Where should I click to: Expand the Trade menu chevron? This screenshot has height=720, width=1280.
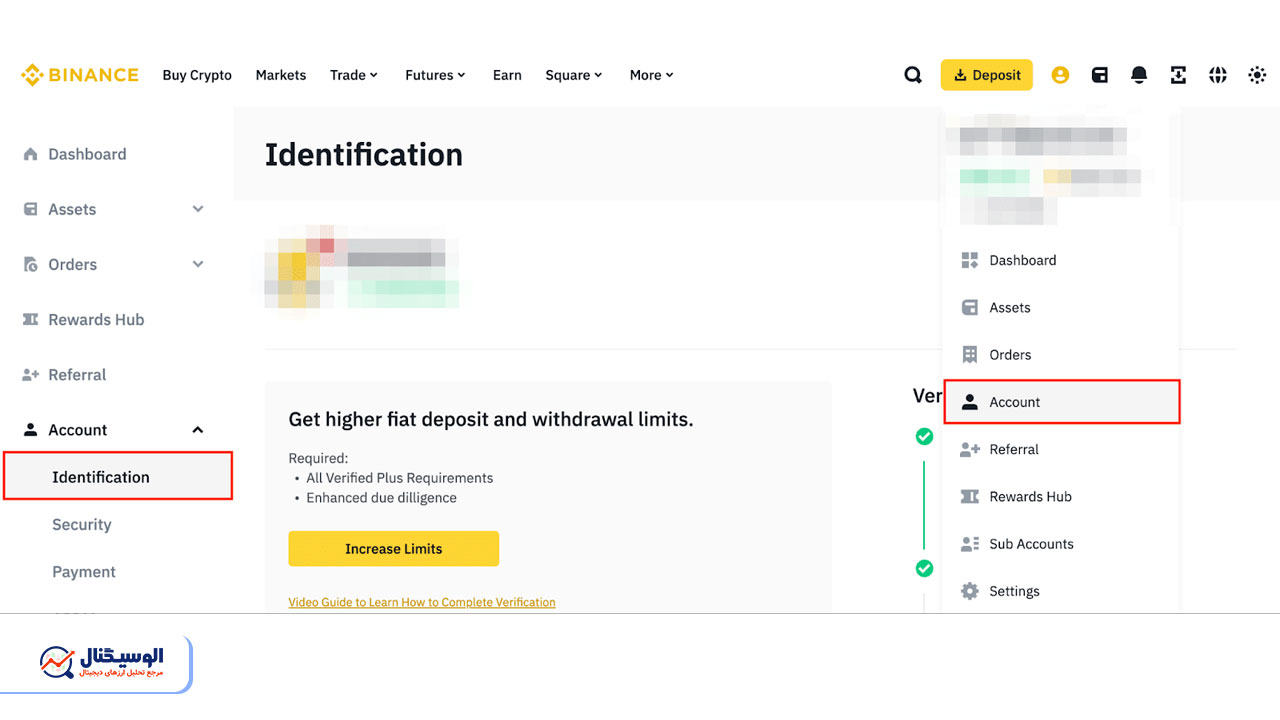(374, 75)
